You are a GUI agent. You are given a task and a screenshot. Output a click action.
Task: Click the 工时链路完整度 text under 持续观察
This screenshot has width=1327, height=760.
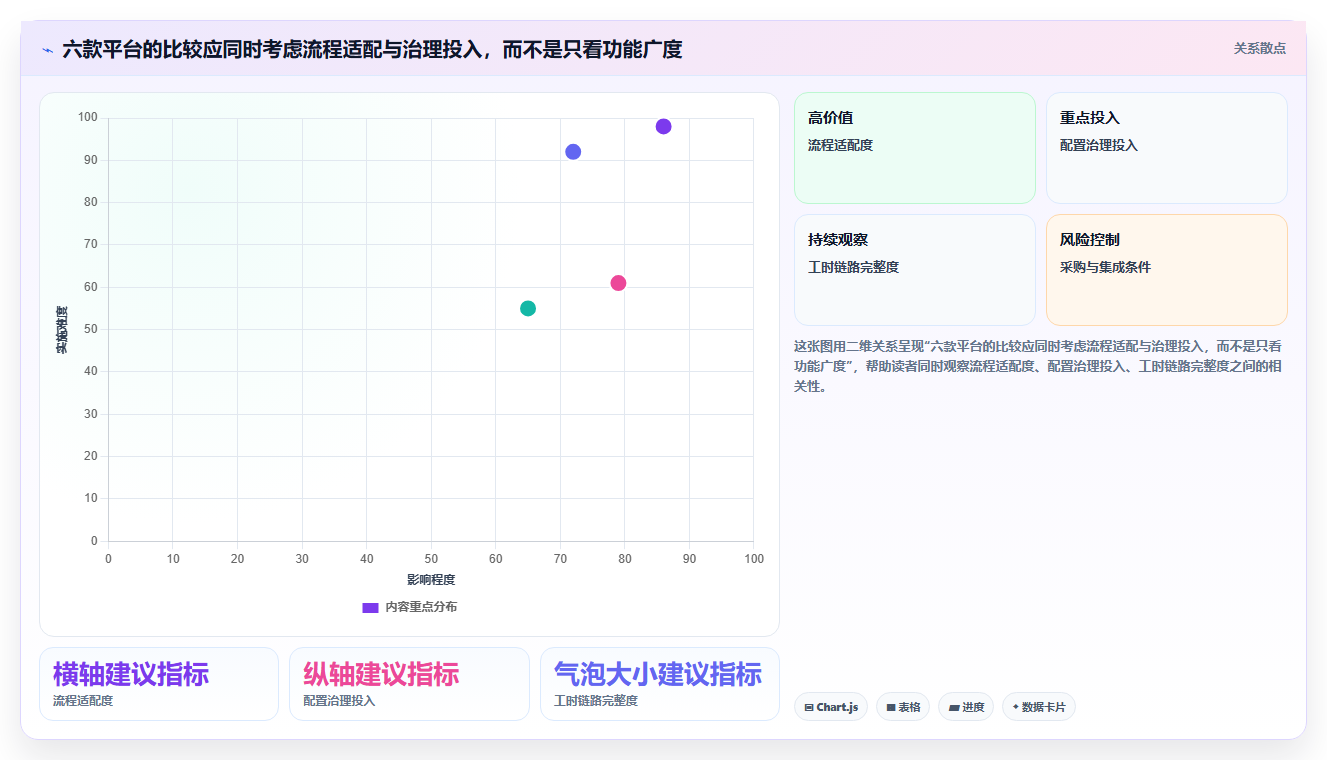tap(854, 267)
